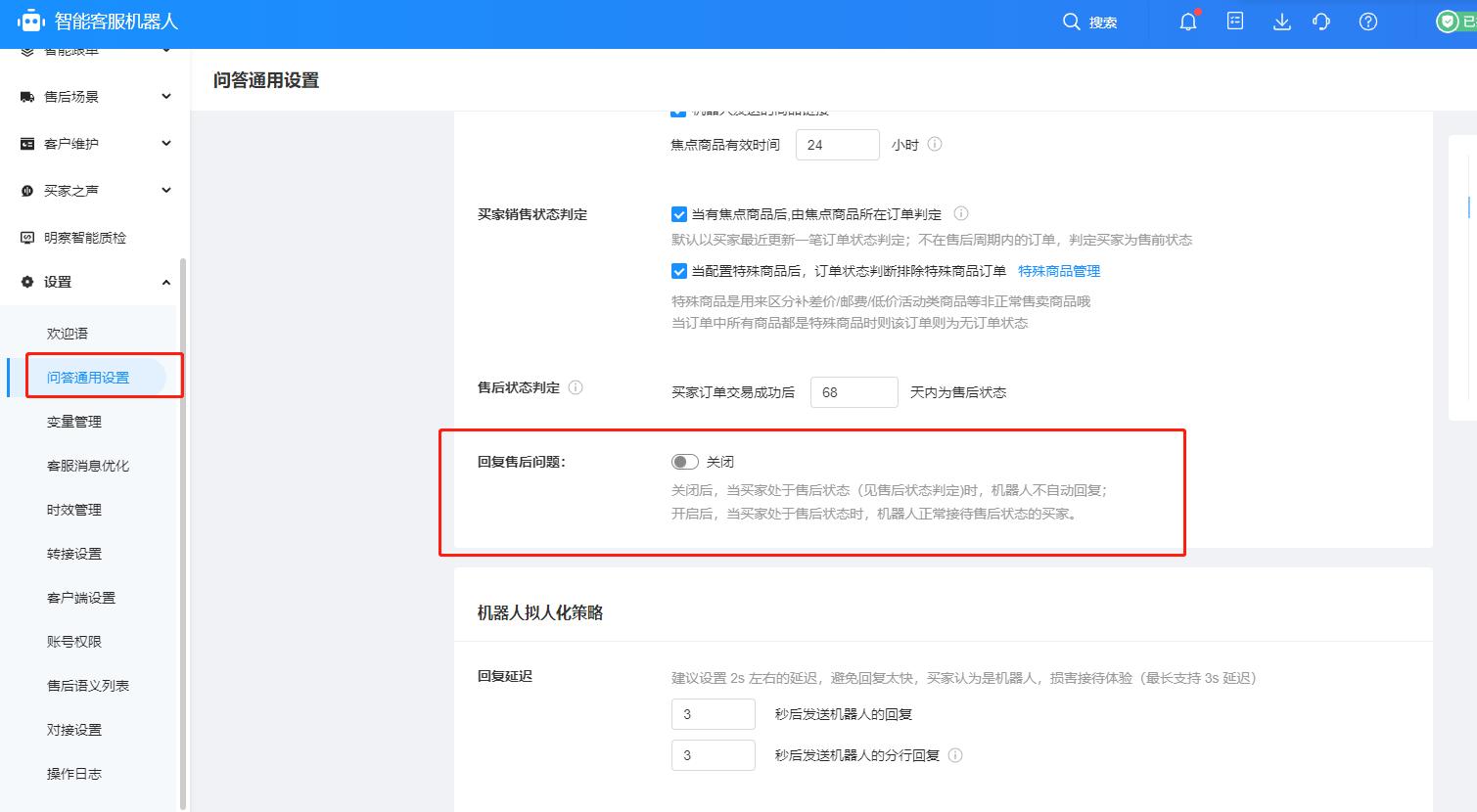The height and width of the screenshot is (812, 1477).
Task: Click the 客户维护 card icon
Action: [27, 144]
